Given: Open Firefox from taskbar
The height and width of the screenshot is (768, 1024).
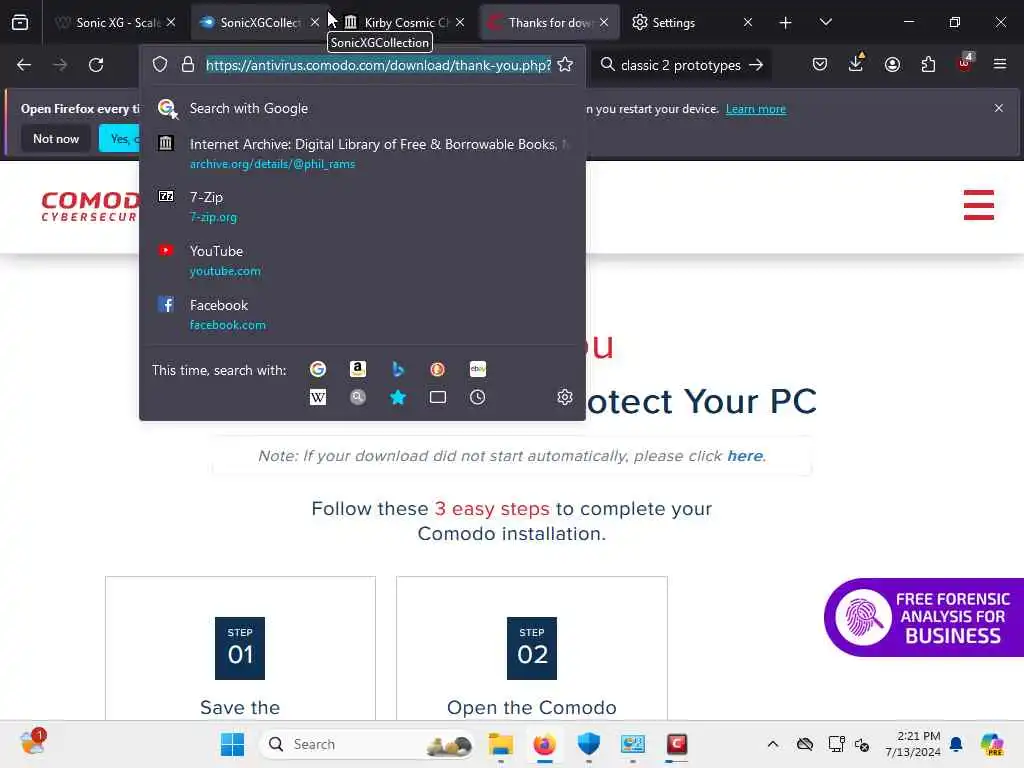Looking at the screenshot, I should [x=545, y=744].
